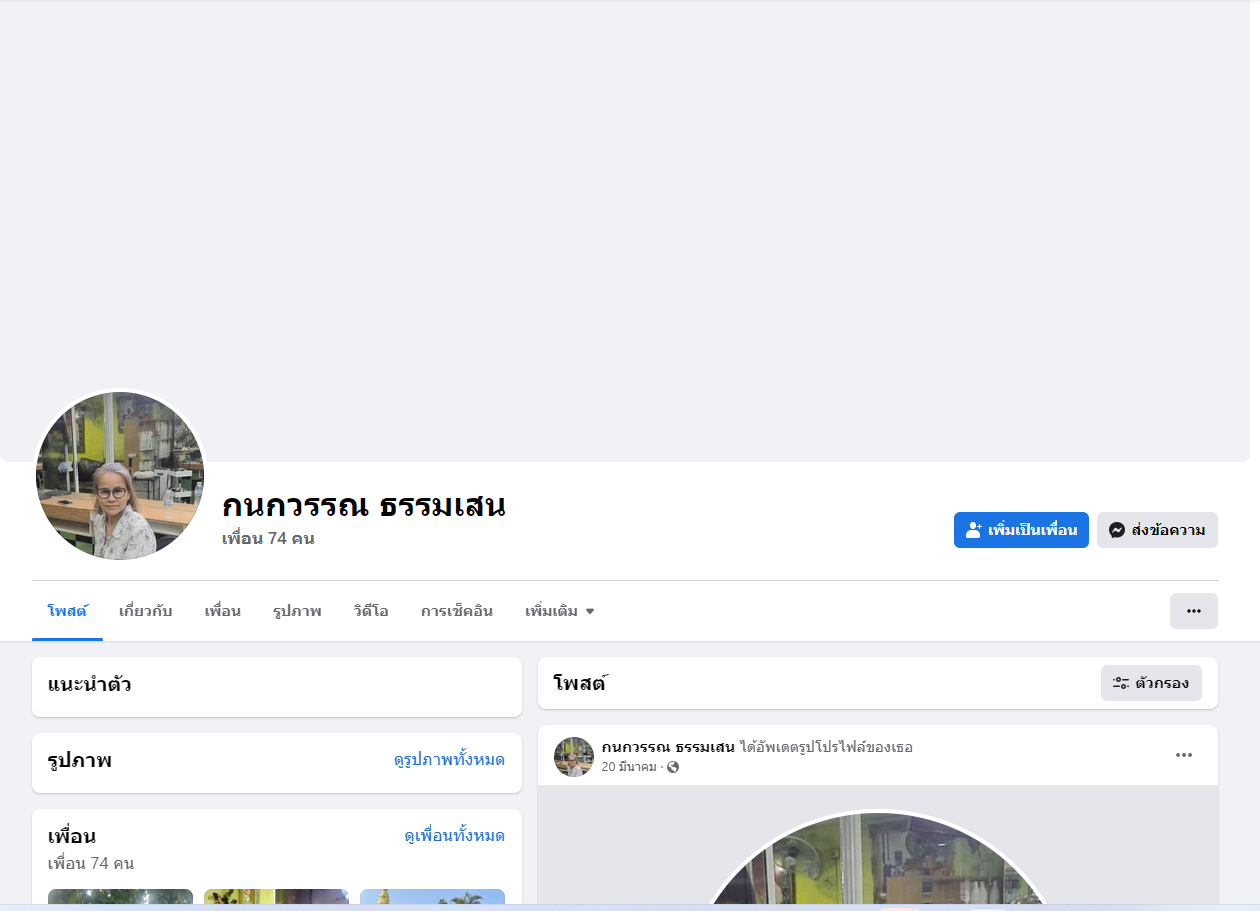1260x911 pixels.
Task: Click the Messenger icon in message button
Action: [1117, 530]
